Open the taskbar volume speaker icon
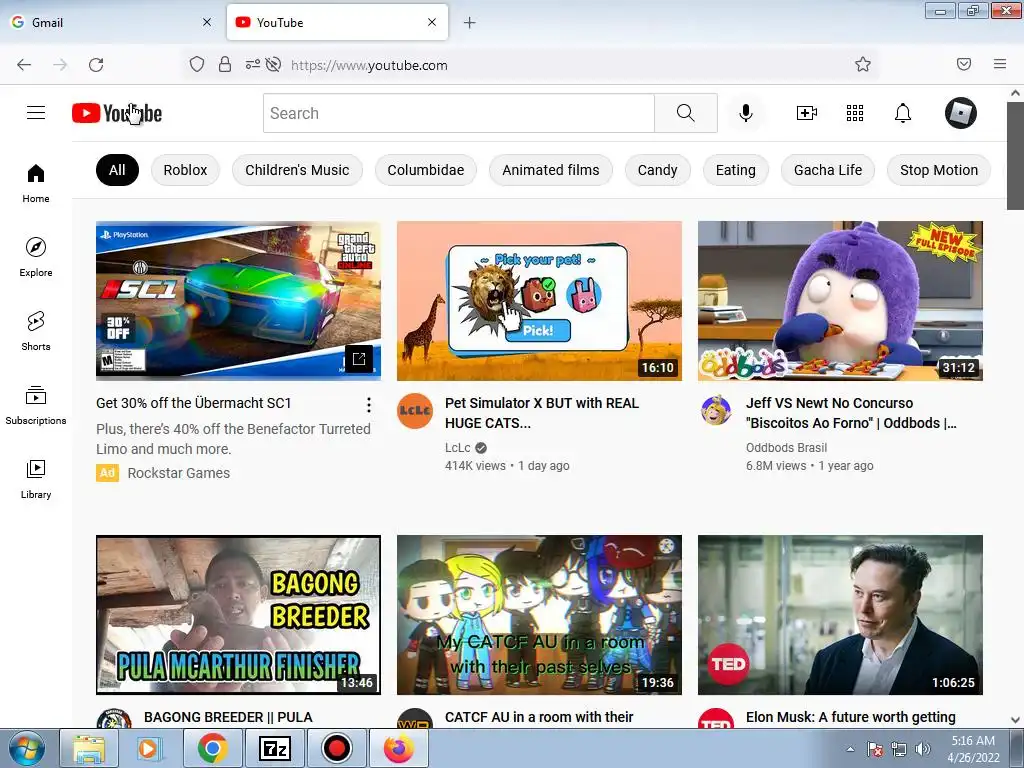This screenshot has height=768, width=1024. click(x=922, y=749)
